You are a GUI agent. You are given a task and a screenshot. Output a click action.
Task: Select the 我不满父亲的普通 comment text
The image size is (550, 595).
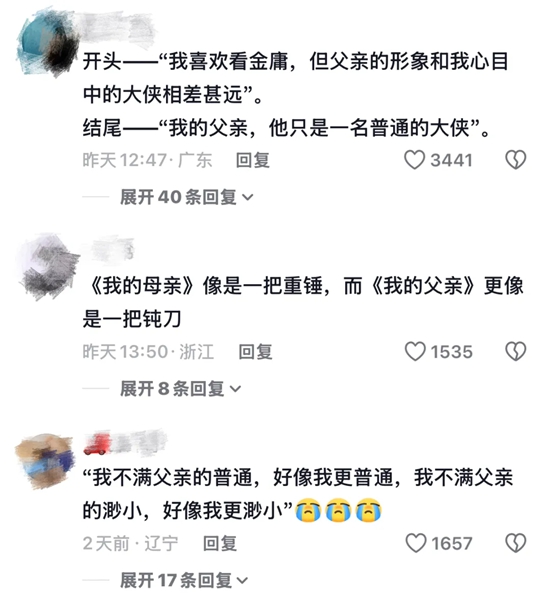click(298, 494)
